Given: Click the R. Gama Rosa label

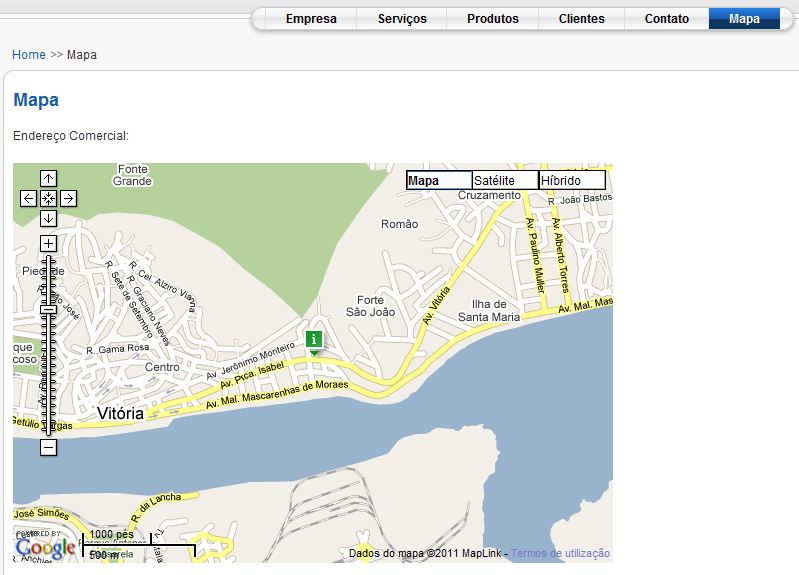Looking at the screenshot, I should (118, 349).
